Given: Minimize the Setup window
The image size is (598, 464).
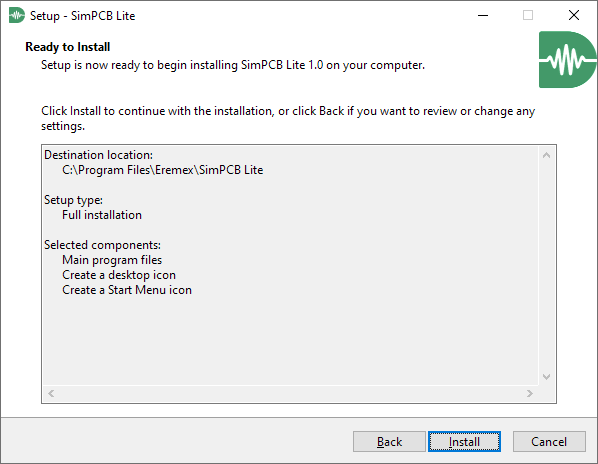Looking at the screenshot, I should pos(483,15).
